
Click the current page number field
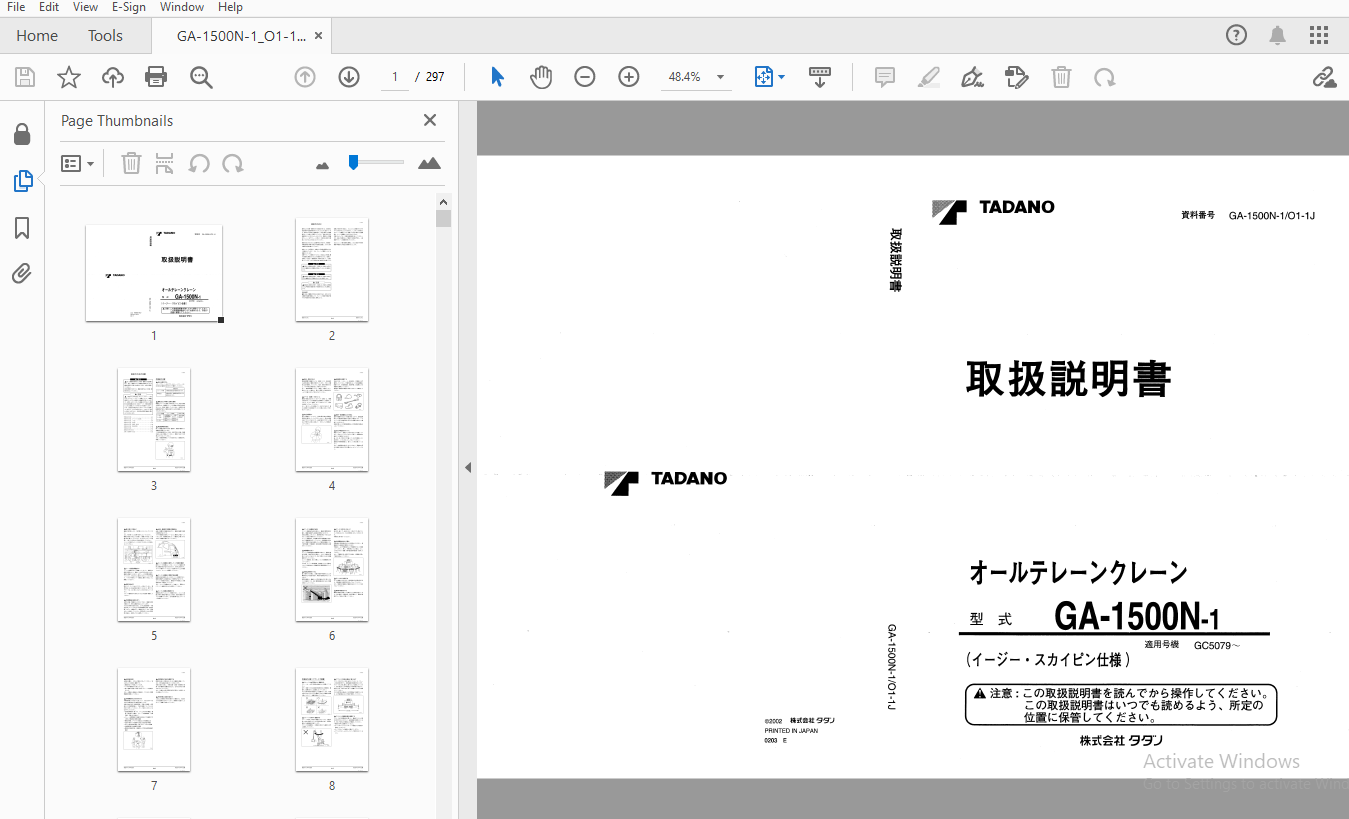pos(394,77)
